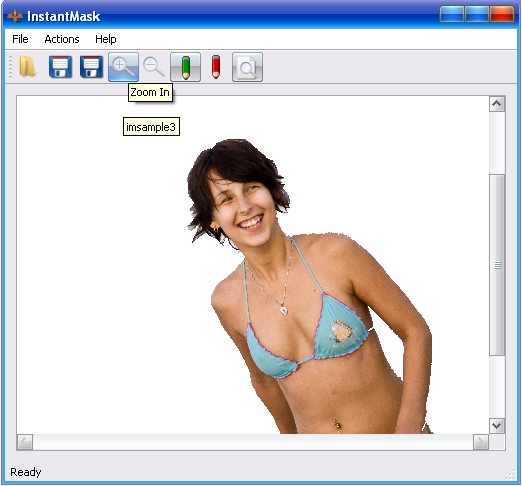Click the vertical scrollbar up arrow

click(497, 104)
